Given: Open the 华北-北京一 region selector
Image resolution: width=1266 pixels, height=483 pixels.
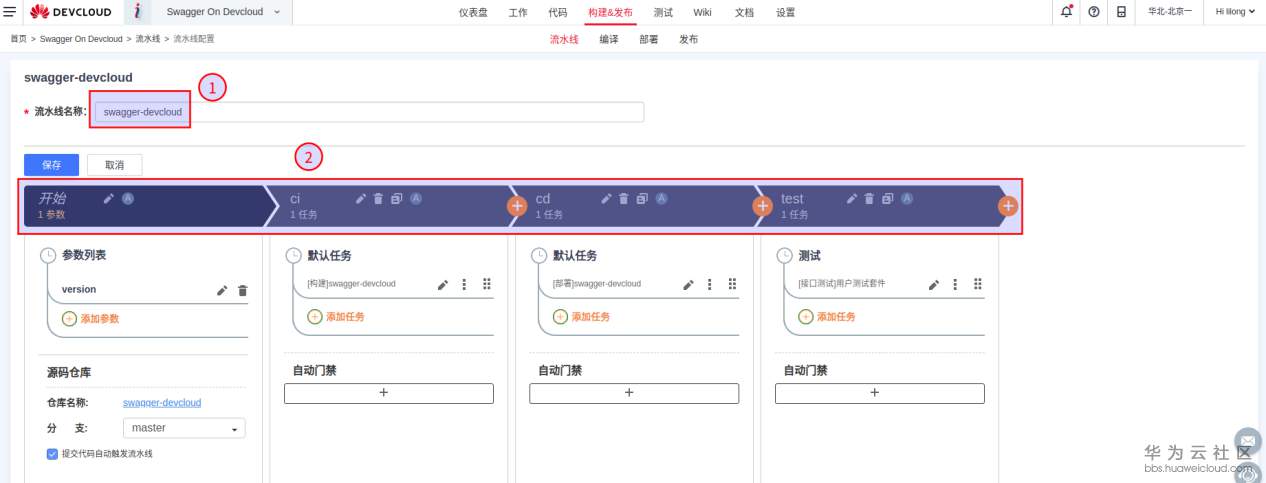Looking at the screenshot, I should [1169, 12].
